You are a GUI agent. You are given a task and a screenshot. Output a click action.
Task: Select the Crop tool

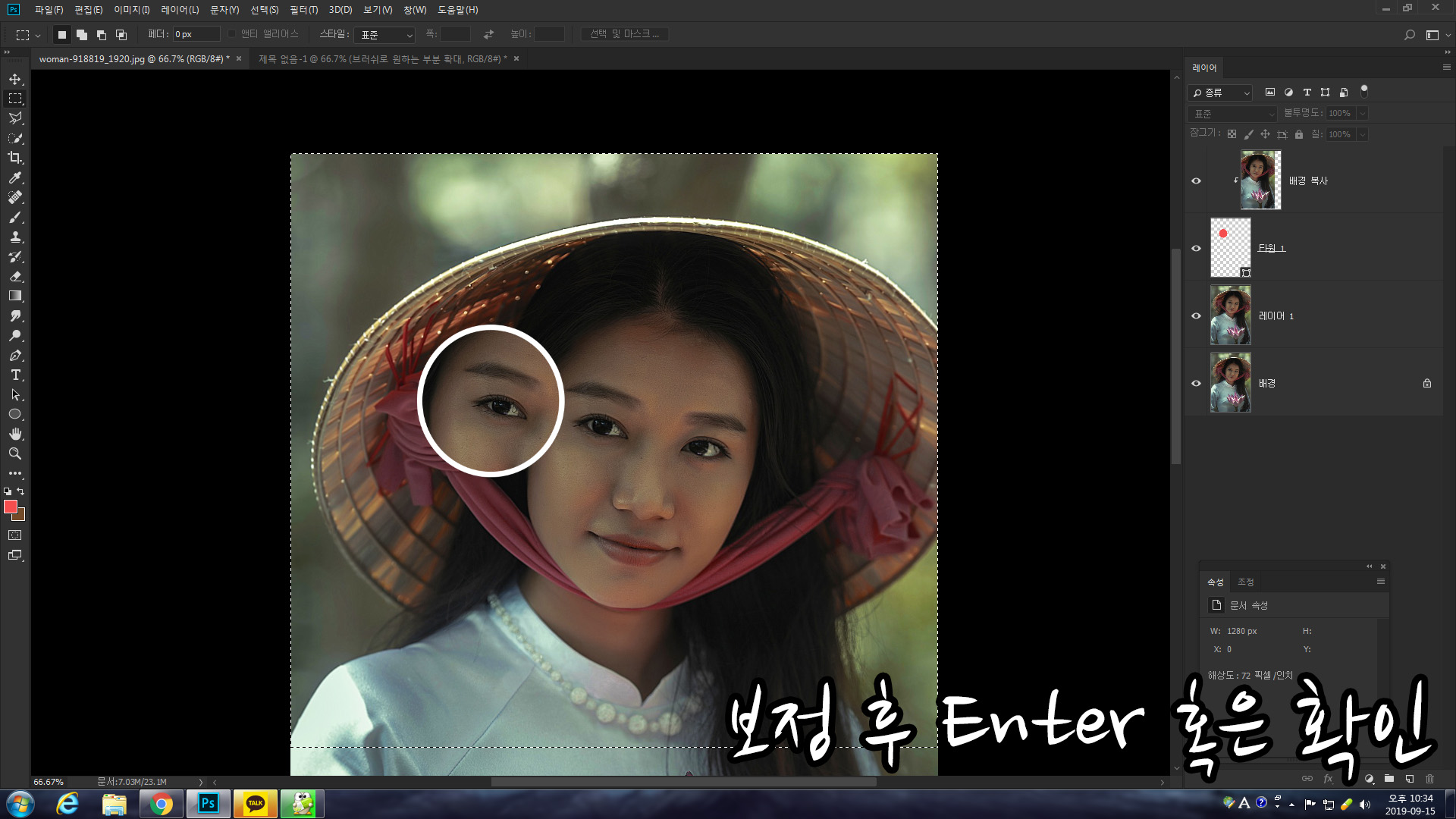[15, 158]
